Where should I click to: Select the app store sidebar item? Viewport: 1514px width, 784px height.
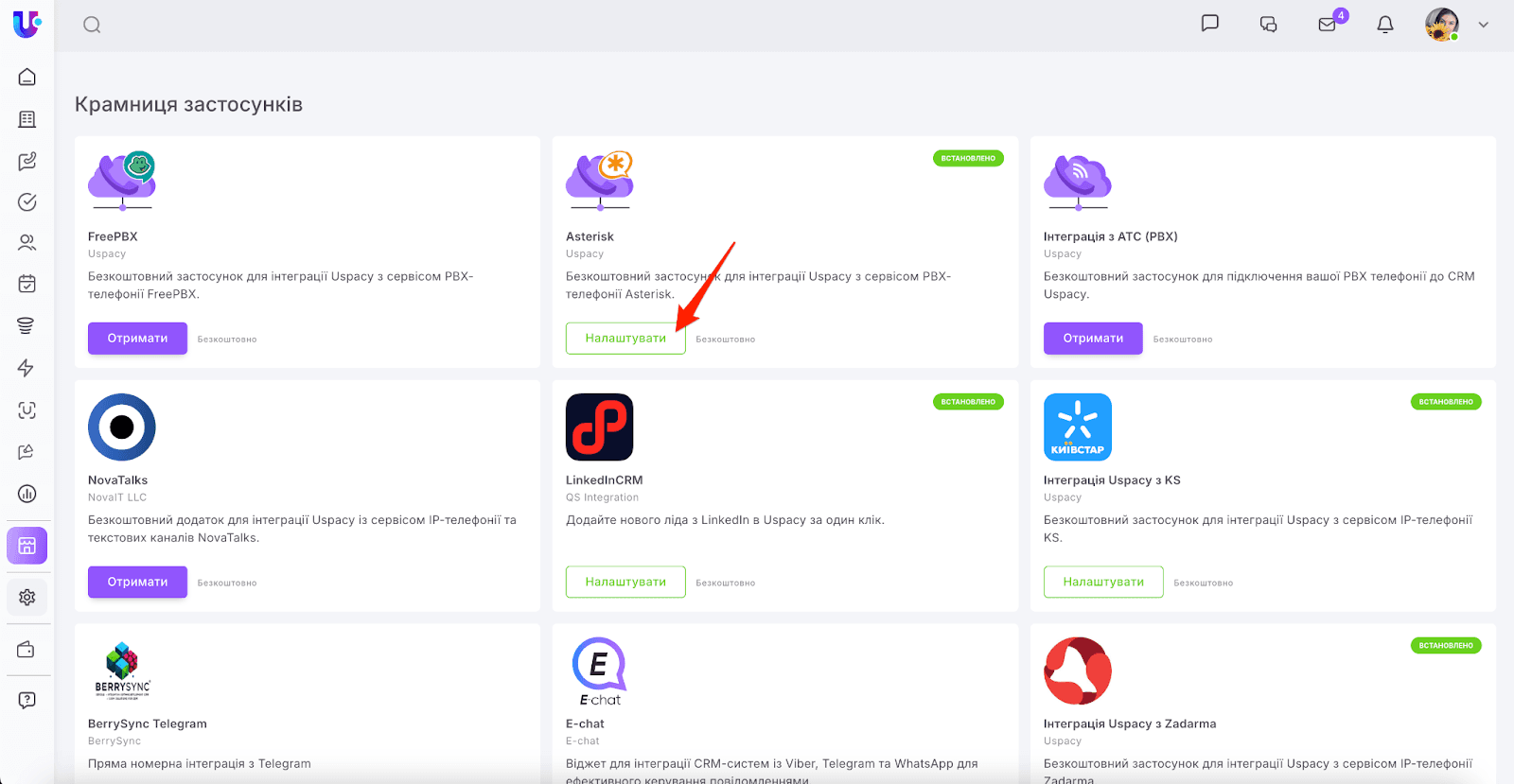(26, 546)
